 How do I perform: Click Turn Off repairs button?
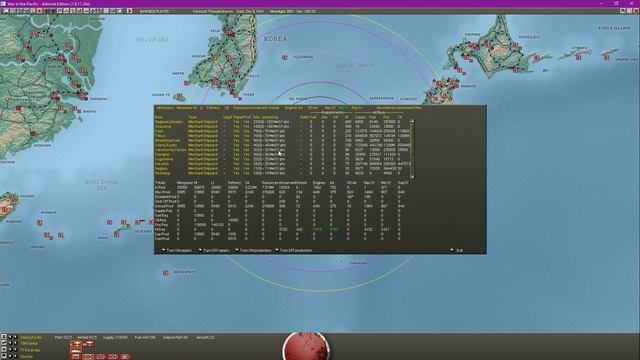coord(214,250)
